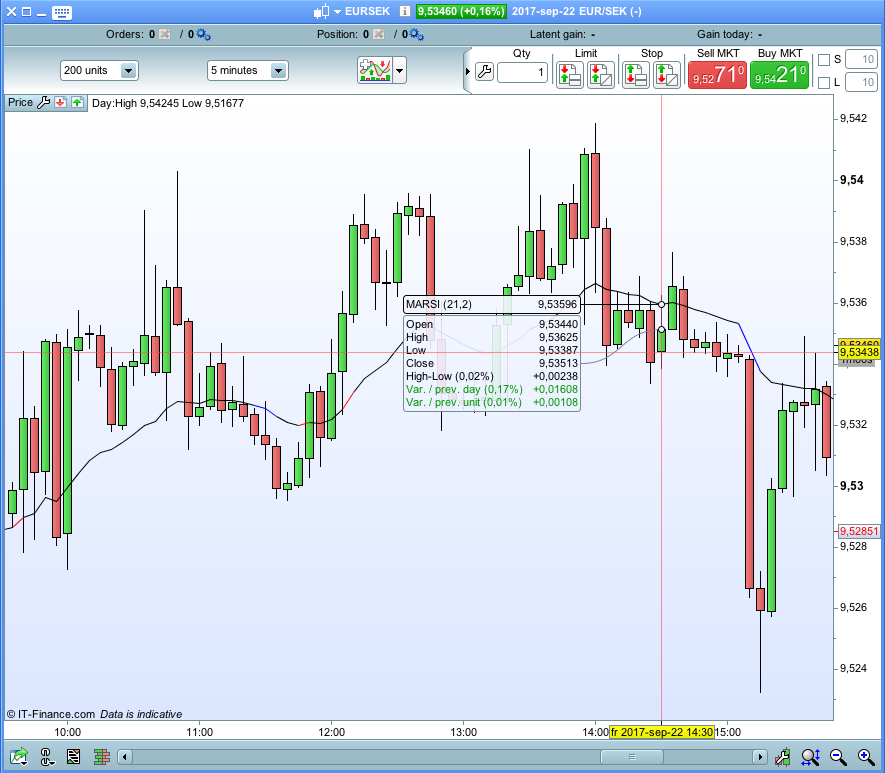This screenshot has width=885, height=773.
Task: Open trading panel settings wrench
Action: pos(484,72)
